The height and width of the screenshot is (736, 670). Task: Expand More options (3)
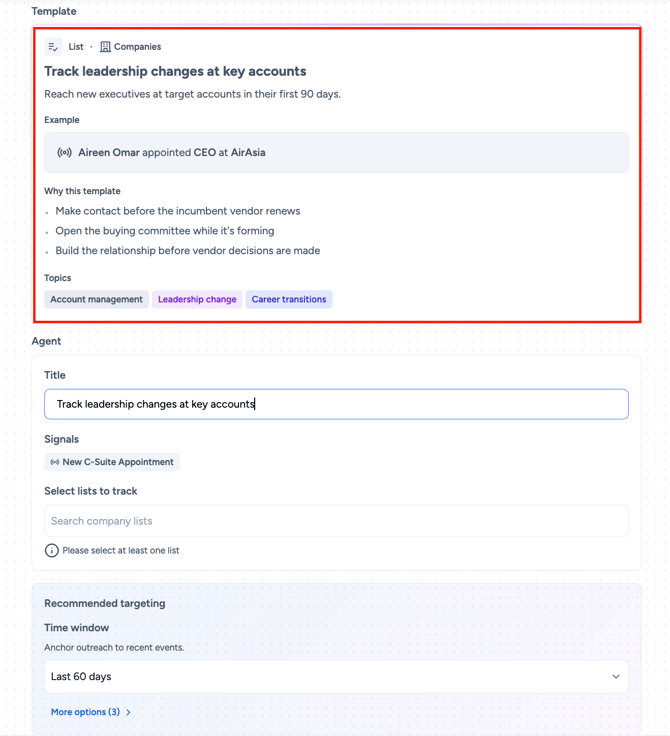(x=91, y=712)
